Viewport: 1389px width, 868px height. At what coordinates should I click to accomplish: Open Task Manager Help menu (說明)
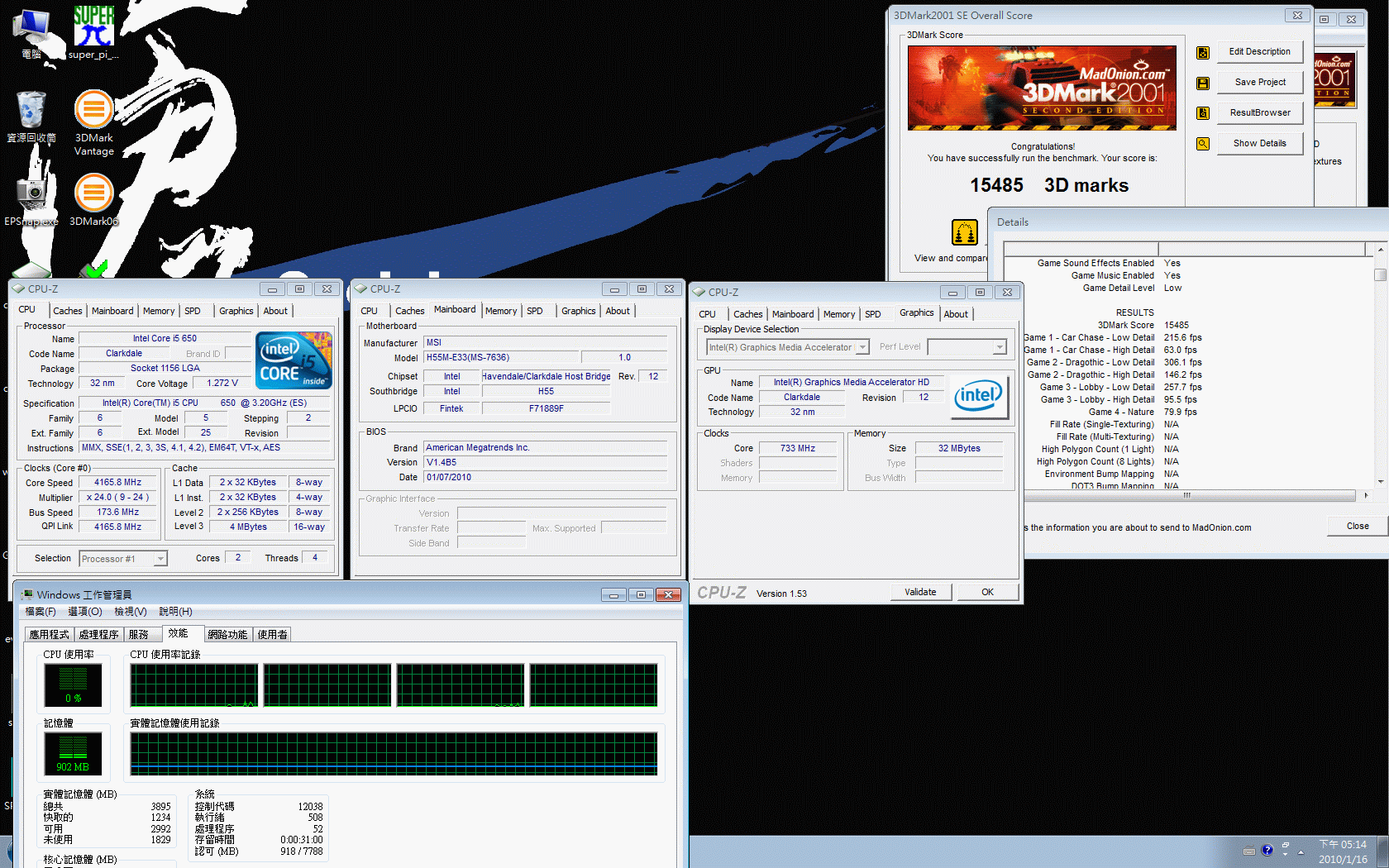[175, 612]
